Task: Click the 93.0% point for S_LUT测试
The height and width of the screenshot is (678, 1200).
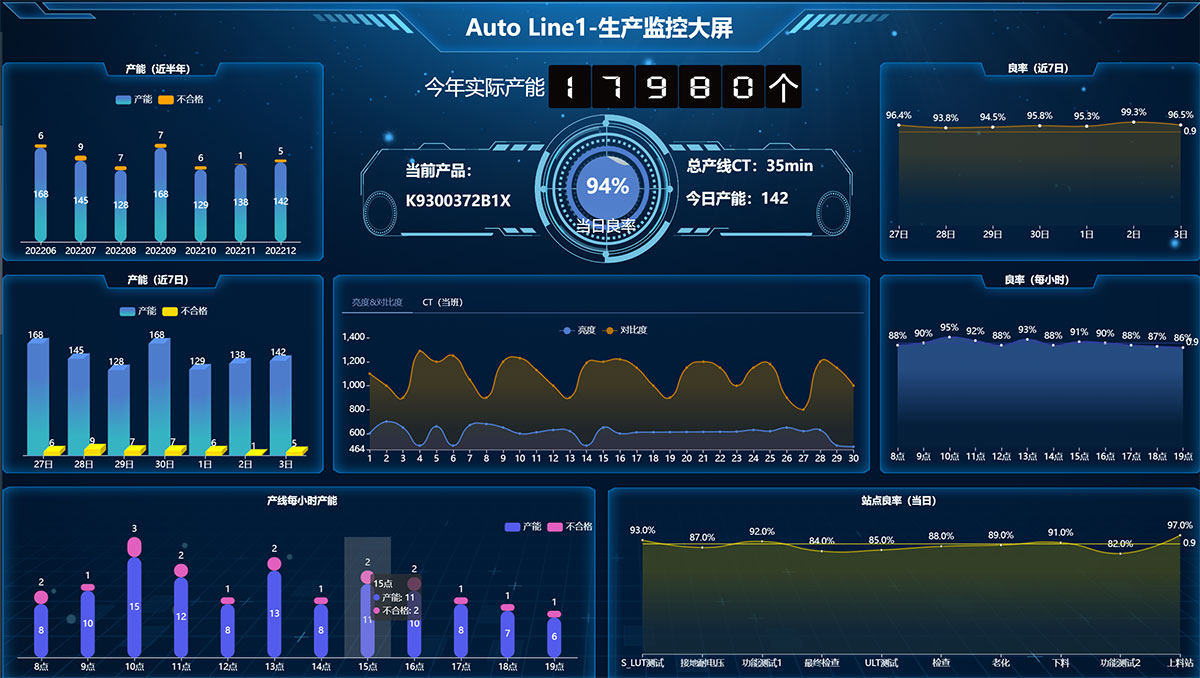Action: (643, 541)
